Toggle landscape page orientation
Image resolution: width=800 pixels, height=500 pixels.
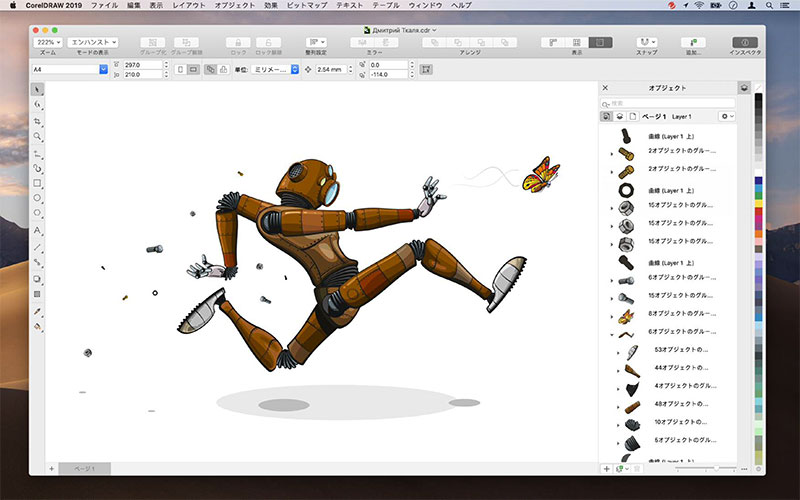tap(193, 69)
